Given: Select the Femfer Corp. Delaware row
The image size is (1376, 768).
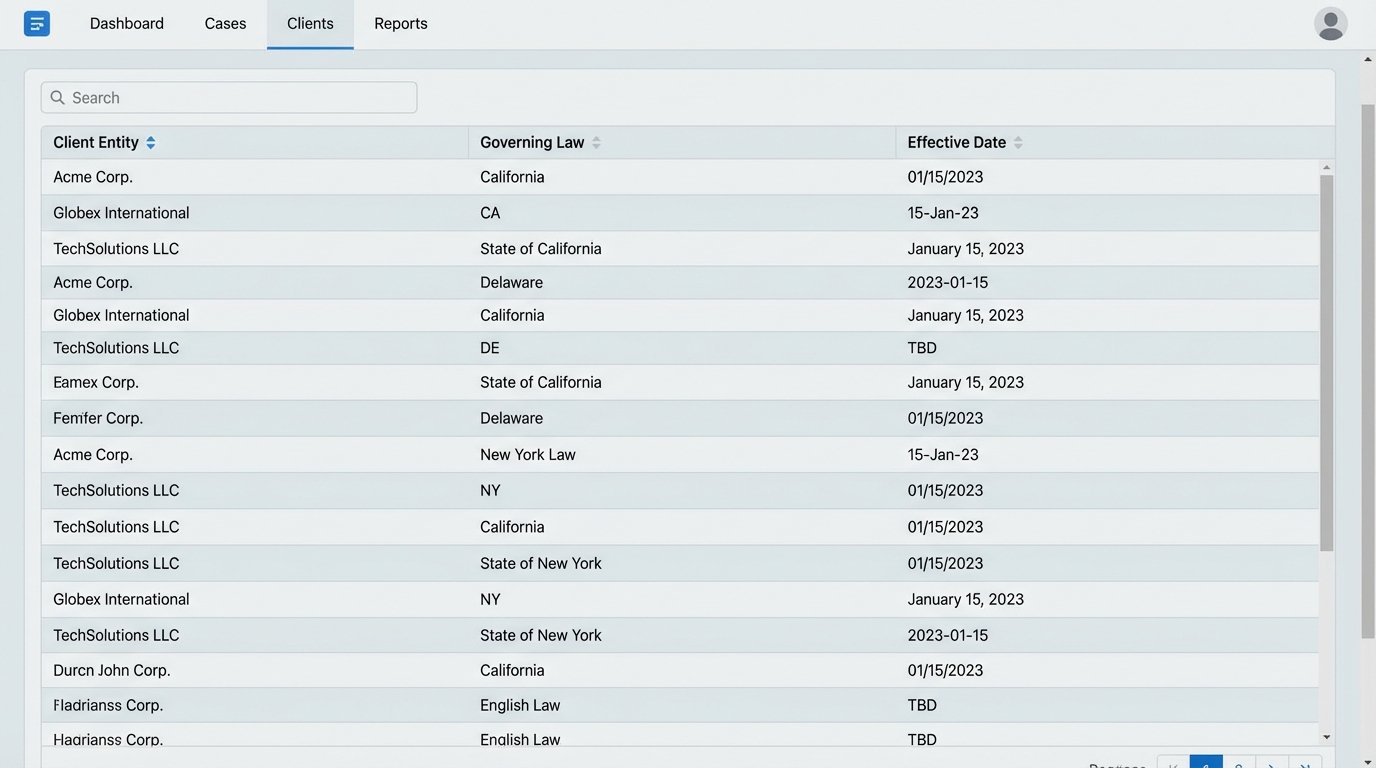Looking at the screenshot, I should [x=400, y=418].
